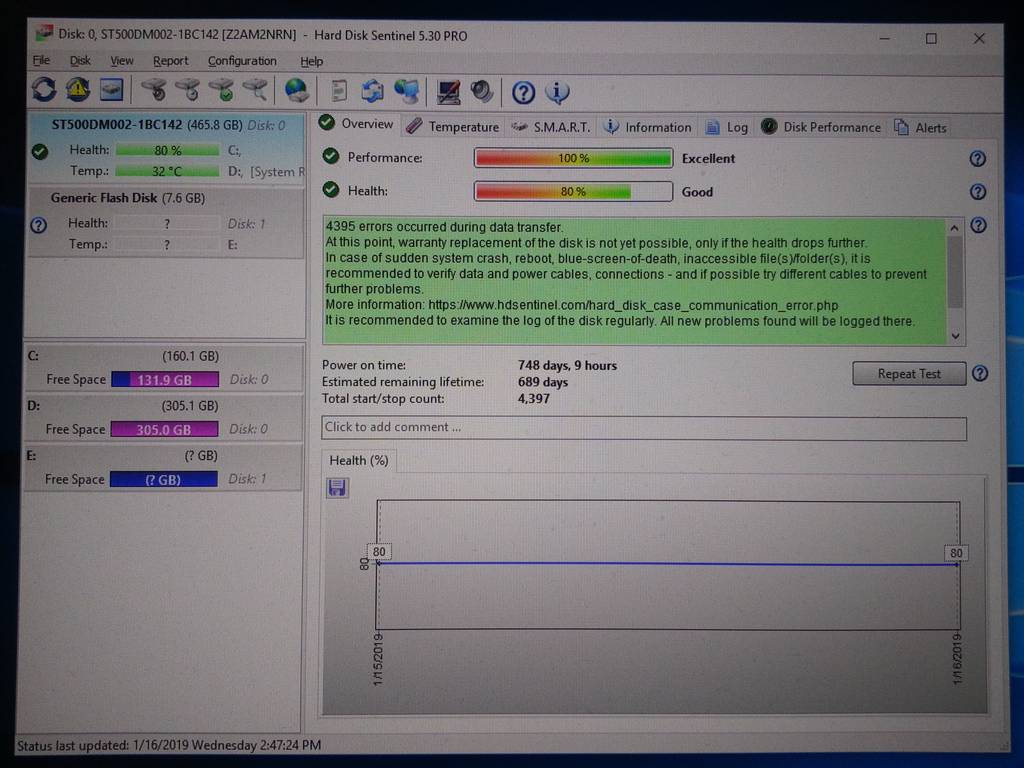1024x768 pixels.
Task: Click the blue question mark Help toolbar icon
Action: point(523,93)
